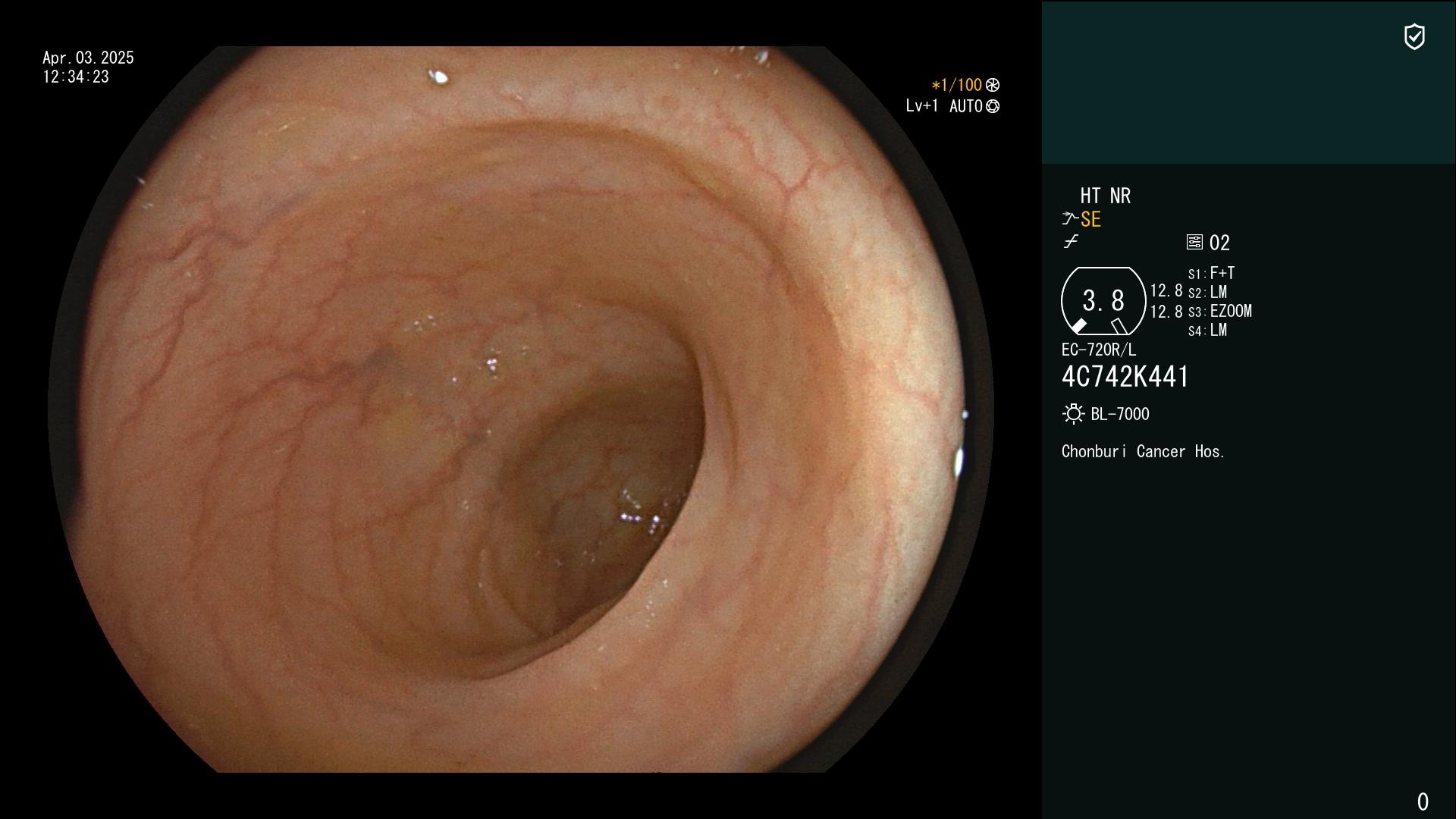Click the S2: LM switch assignment
The width and height of the screenshot is (1456, 819).
pos(1208,292)
